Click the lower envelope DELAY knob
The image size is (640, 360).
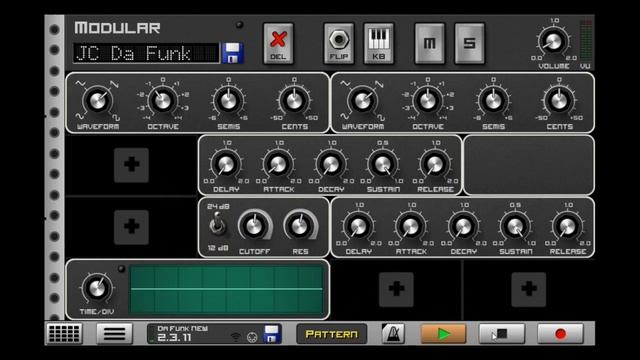click(x=358, y=226)
